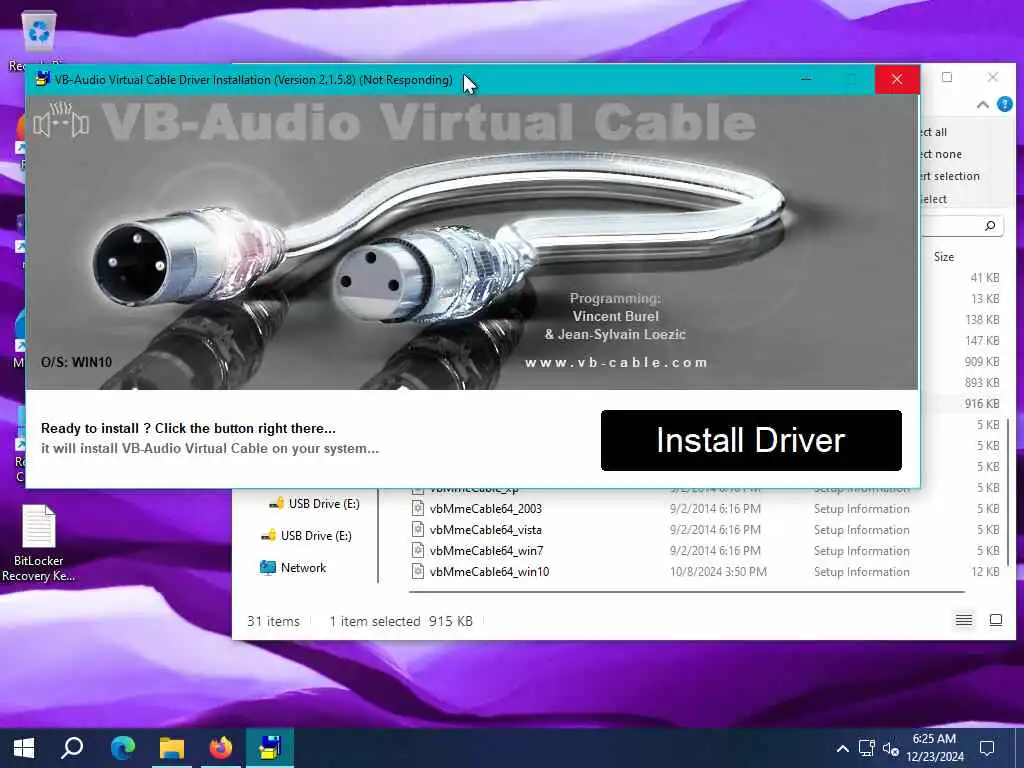The image size is (1024, 768).
Task: Open the Windows Start menu
Action: (x=24, y=748)
